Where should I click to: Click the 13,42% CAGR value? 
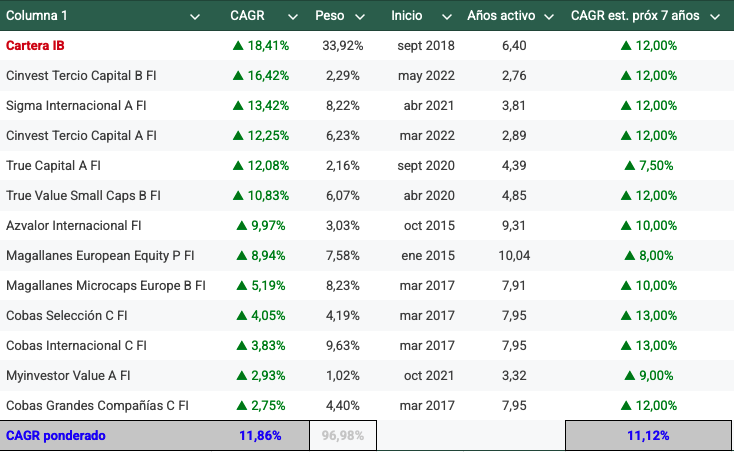pos(261,105)
